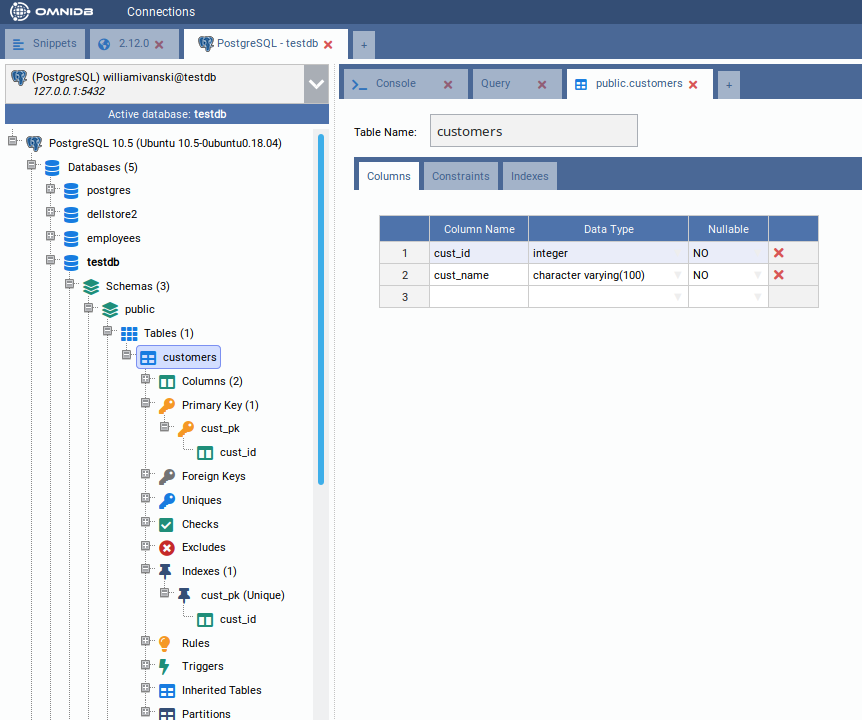Expand the Foreign Keys tree node

[x=146, y=476]
